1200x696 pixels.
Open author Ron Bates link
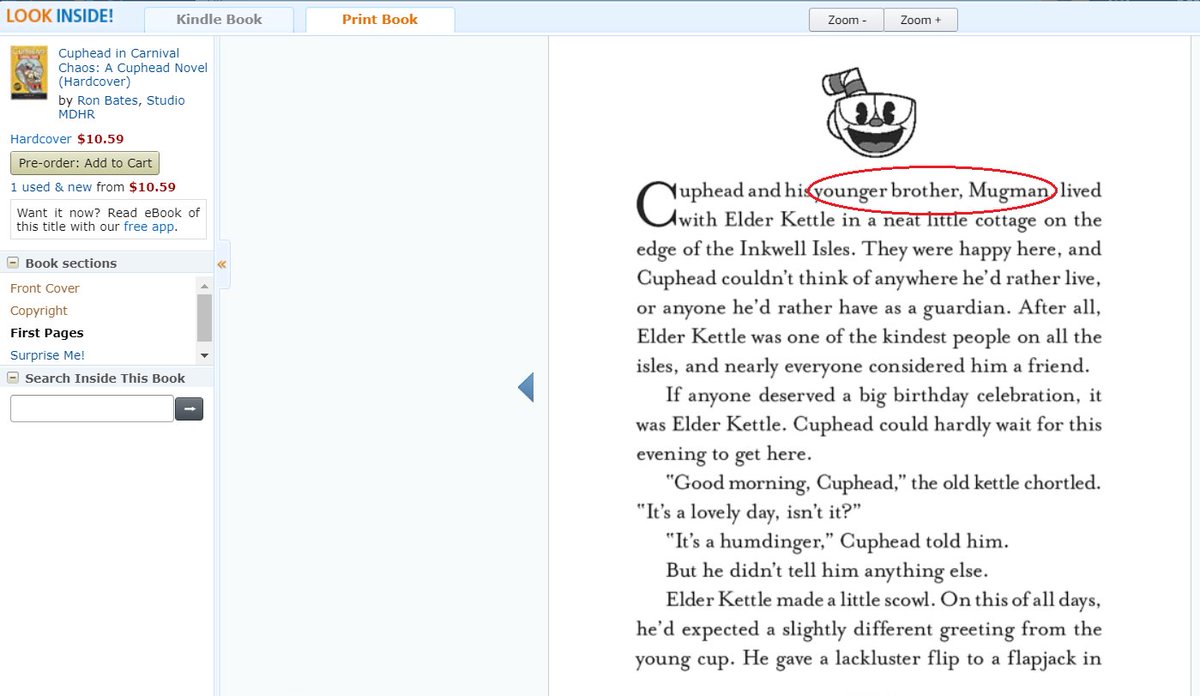108,100
